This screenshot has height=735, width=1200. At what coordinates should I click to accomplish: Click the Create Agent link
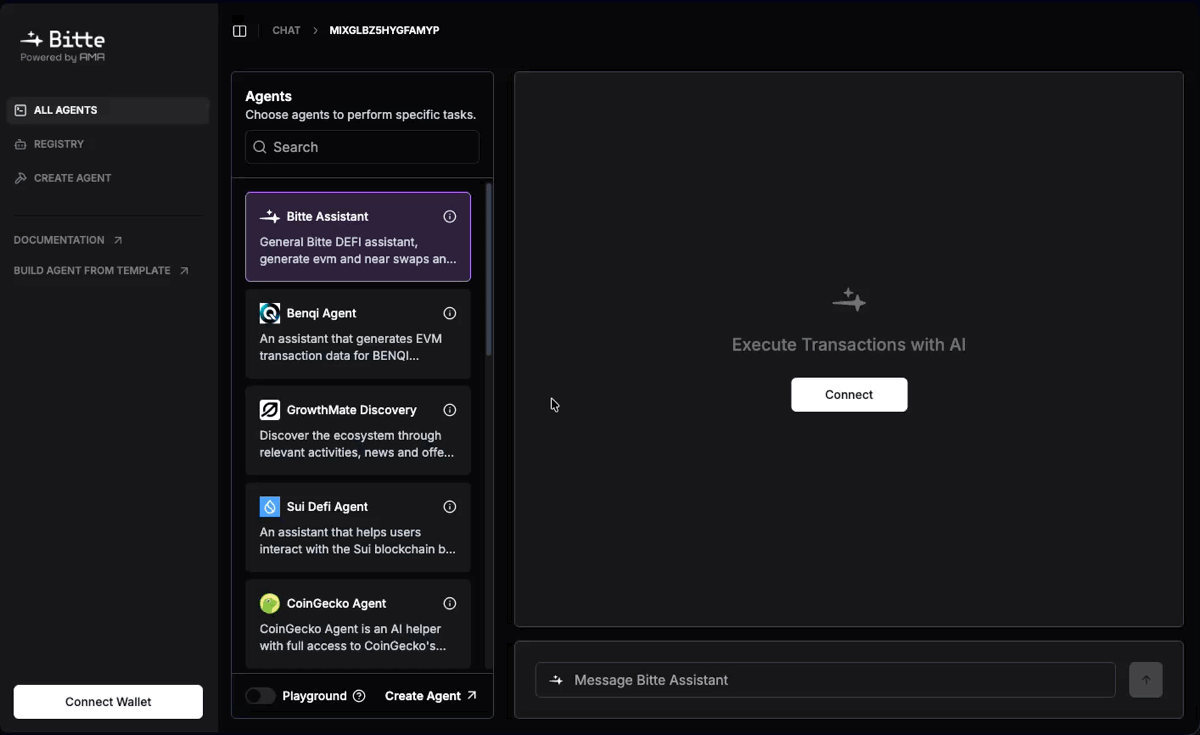tap(423, 695)
